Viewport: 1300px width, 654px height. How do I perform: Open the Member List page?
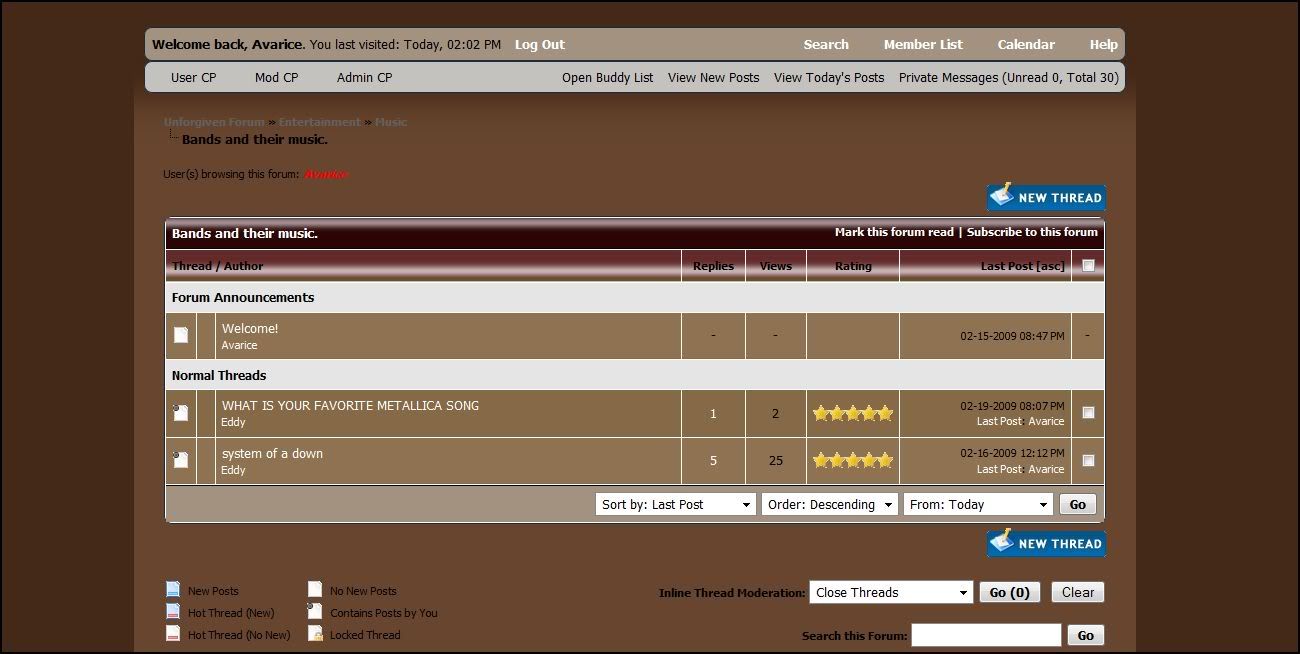click(922, 44)
